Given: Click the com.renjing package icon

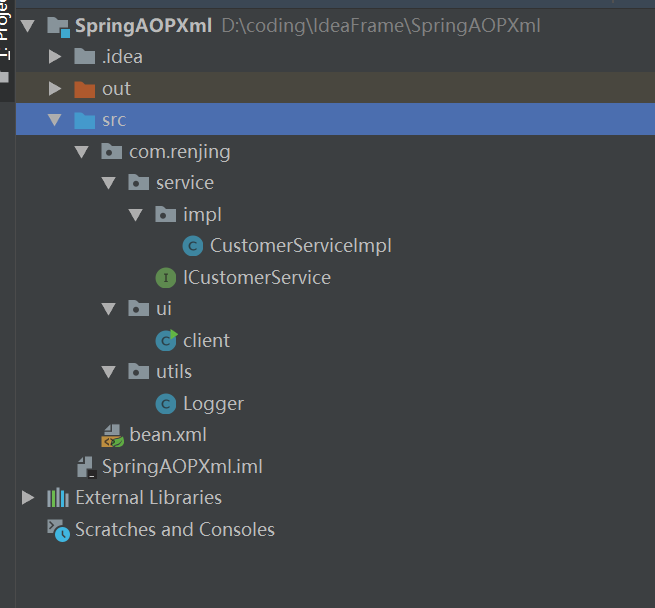Looking at the screenshot, I should pyautogui.click(x=112, y=151).
